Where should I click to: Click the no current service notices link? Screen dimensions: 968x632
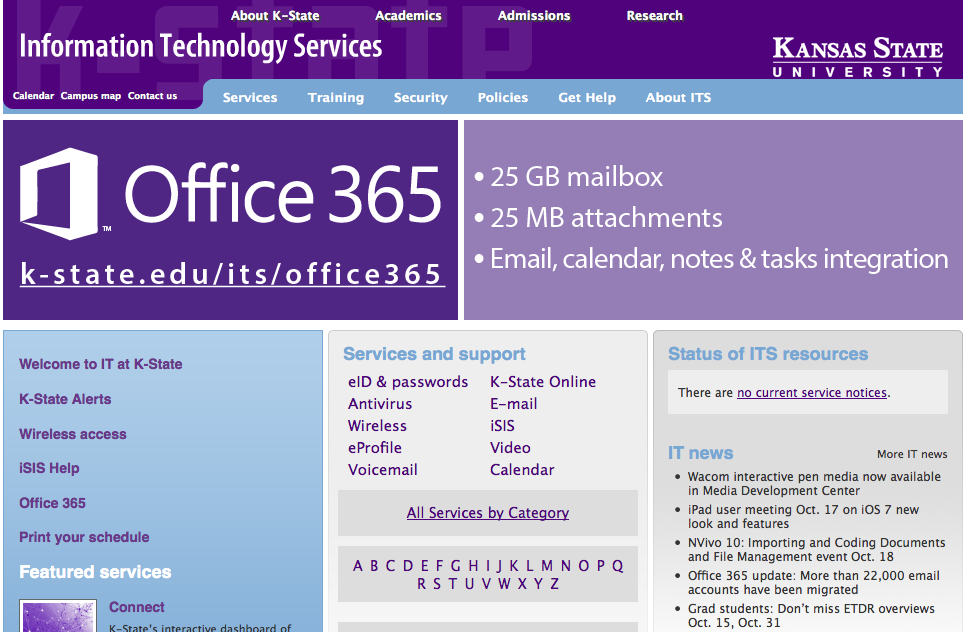[812, 393]
